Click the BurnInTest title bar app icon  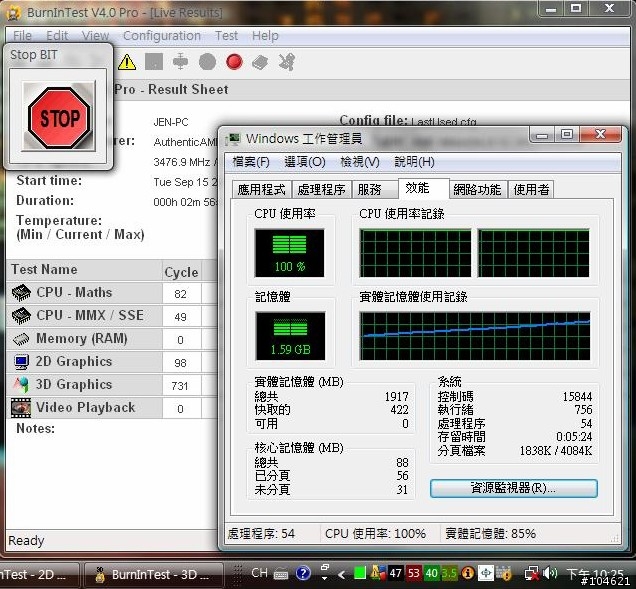pos(14,13)
